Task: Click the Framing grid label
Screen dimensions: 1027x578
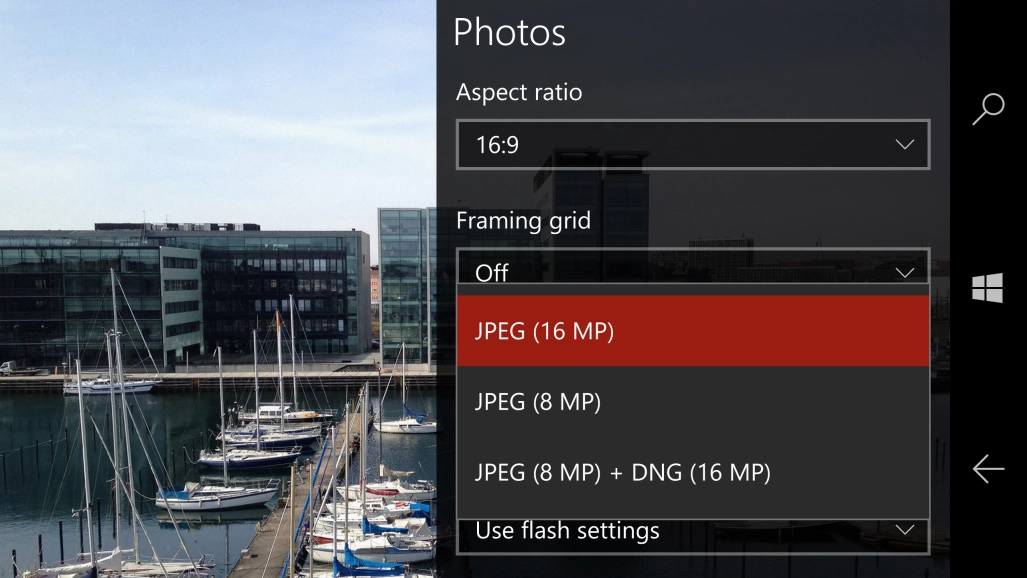Action: click(x=523, y=221)
